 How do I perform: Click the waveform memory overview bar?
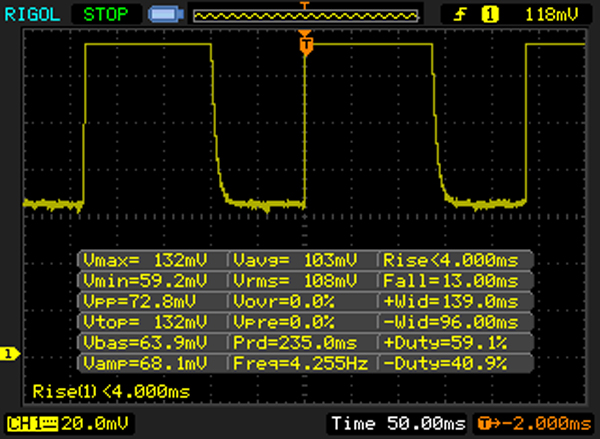click(x=305, y=16)
